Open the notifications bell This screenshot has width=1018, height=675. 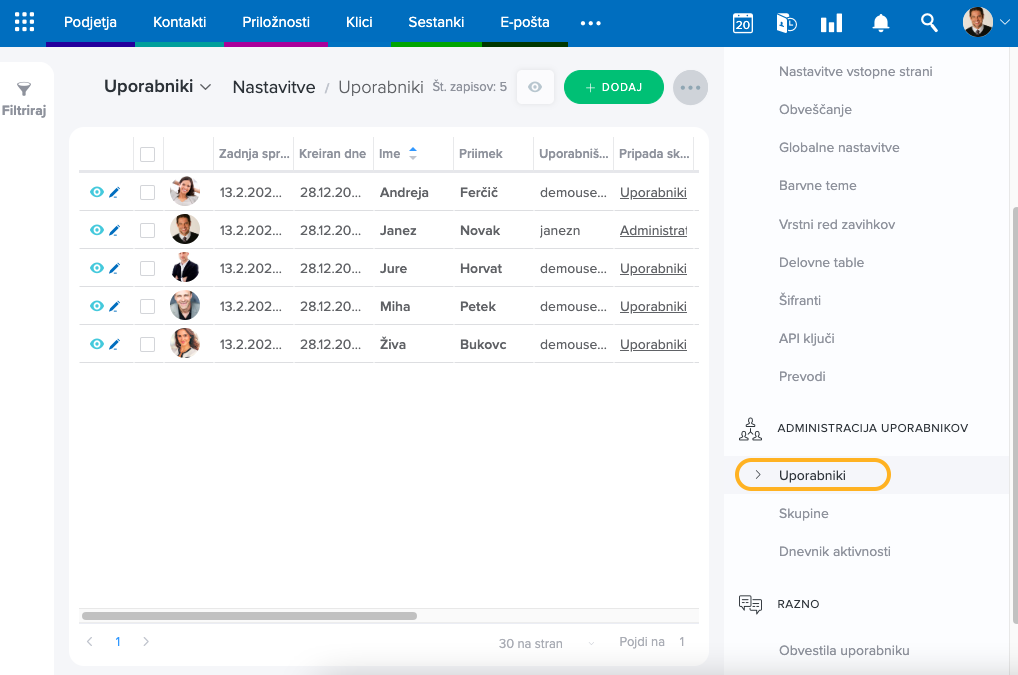click(881, 23)
